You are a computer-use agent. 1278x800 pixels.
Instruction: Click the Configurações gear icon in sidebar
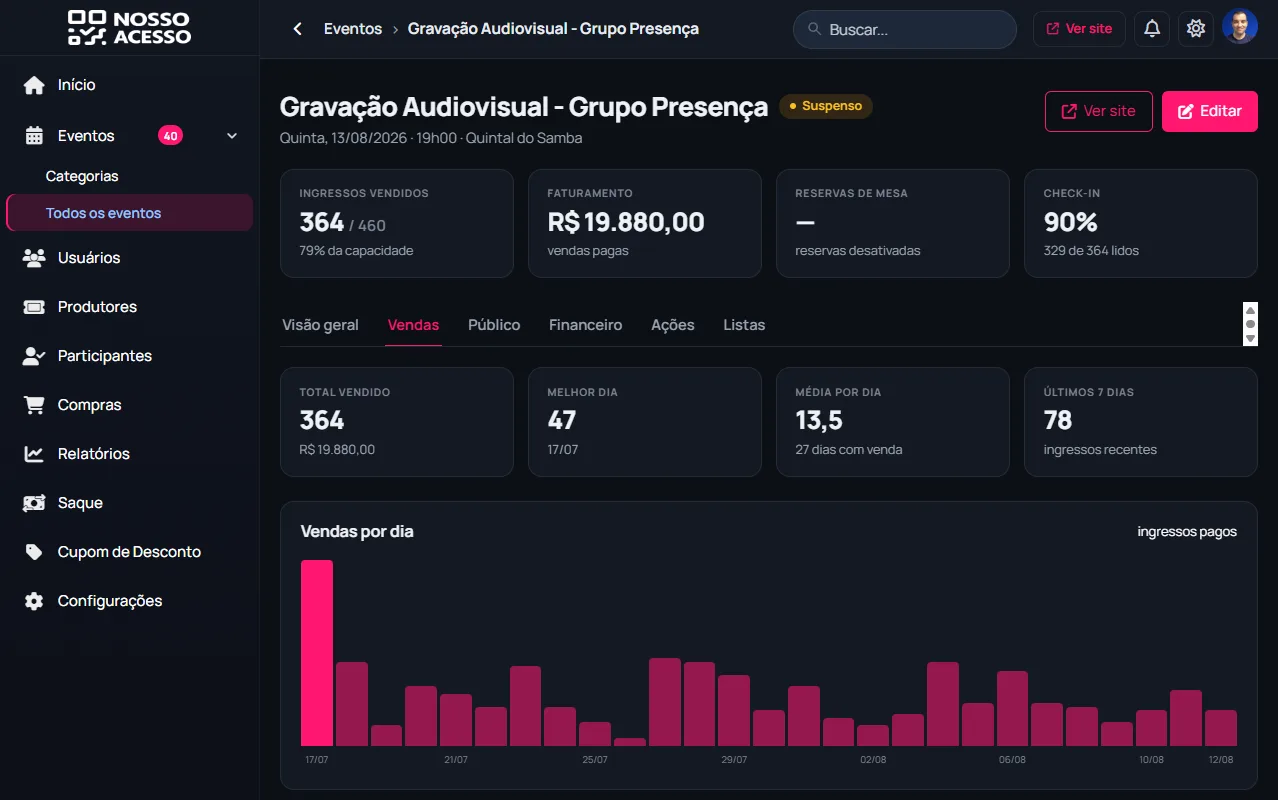[34, 601]
